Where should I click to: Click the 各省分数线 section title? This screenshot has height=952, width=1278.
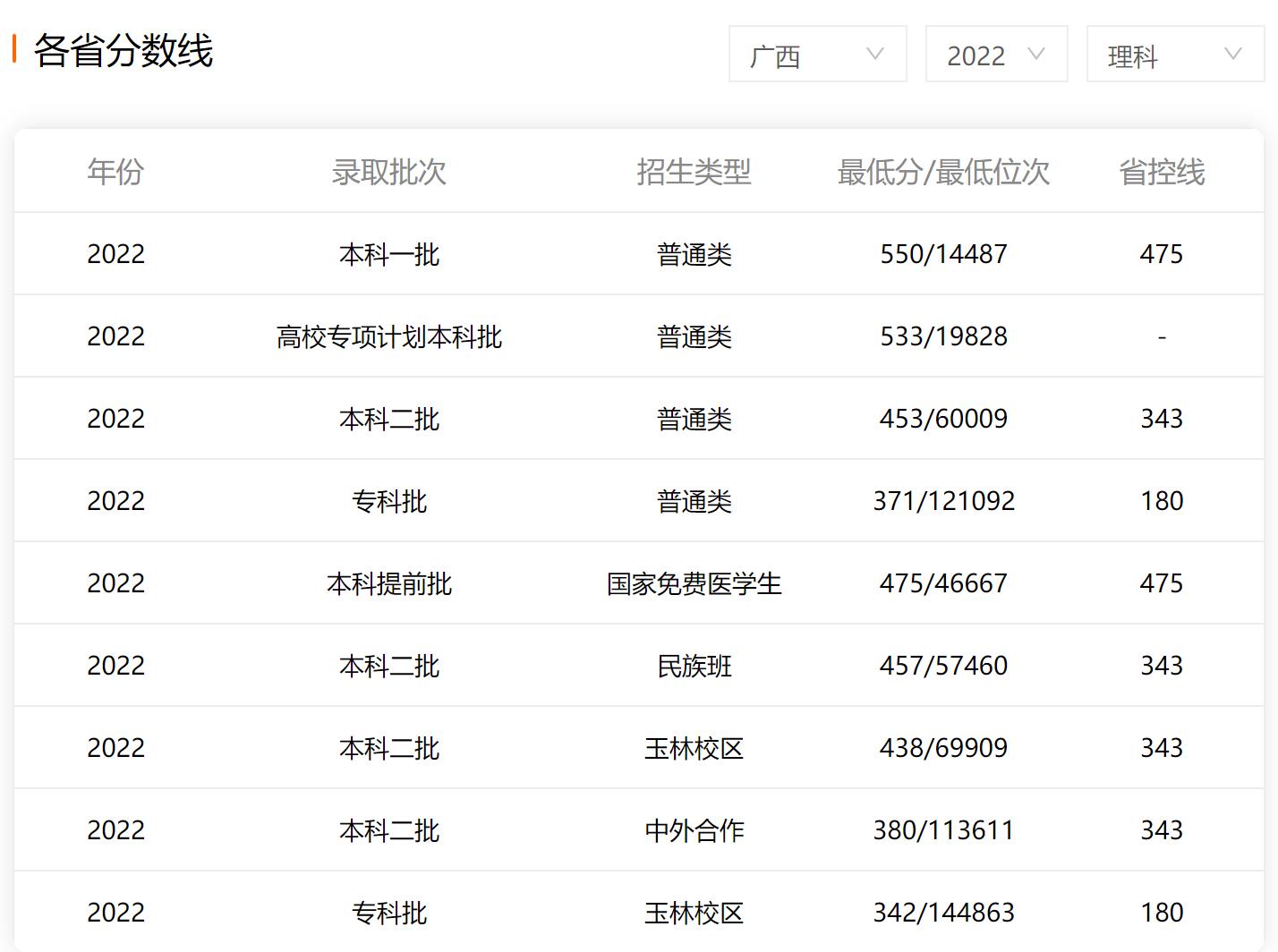click(124, 50)
